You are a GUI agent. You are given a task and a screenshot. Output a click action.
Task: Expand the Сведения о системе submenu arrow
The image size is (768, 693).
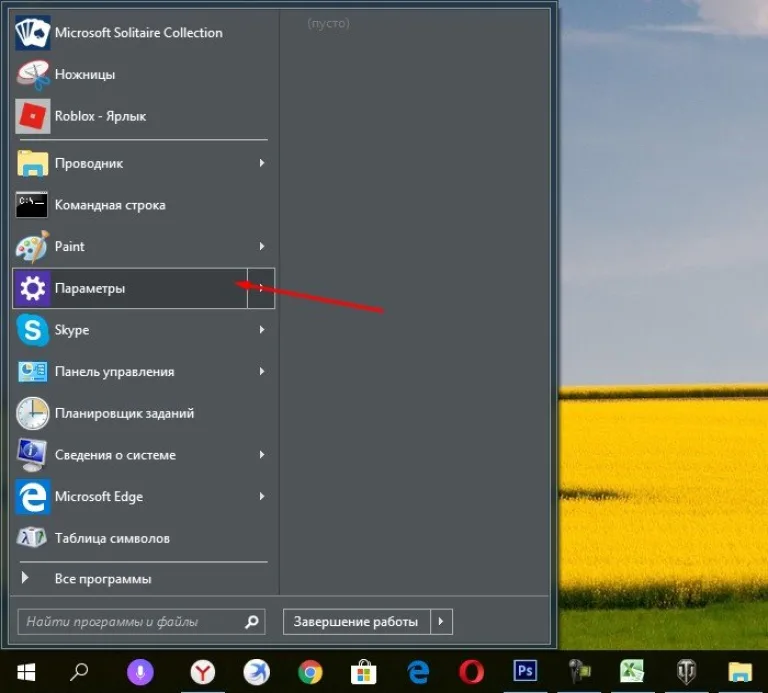pyautogui.click(x=262, y=455)
